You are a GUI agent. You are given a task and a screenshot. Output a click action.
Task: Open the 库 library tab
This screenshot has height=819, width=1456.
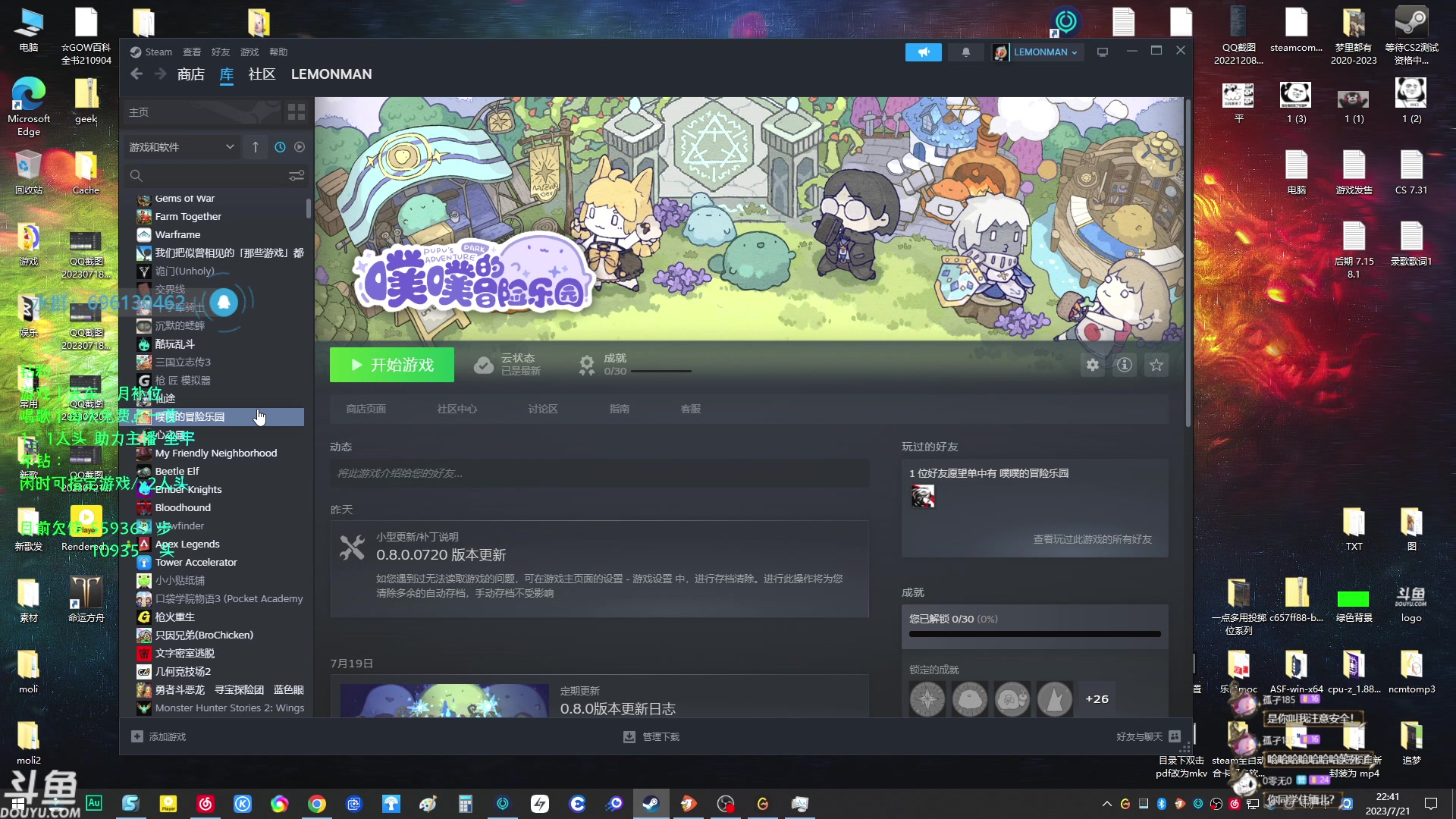(x=227, y=74)
